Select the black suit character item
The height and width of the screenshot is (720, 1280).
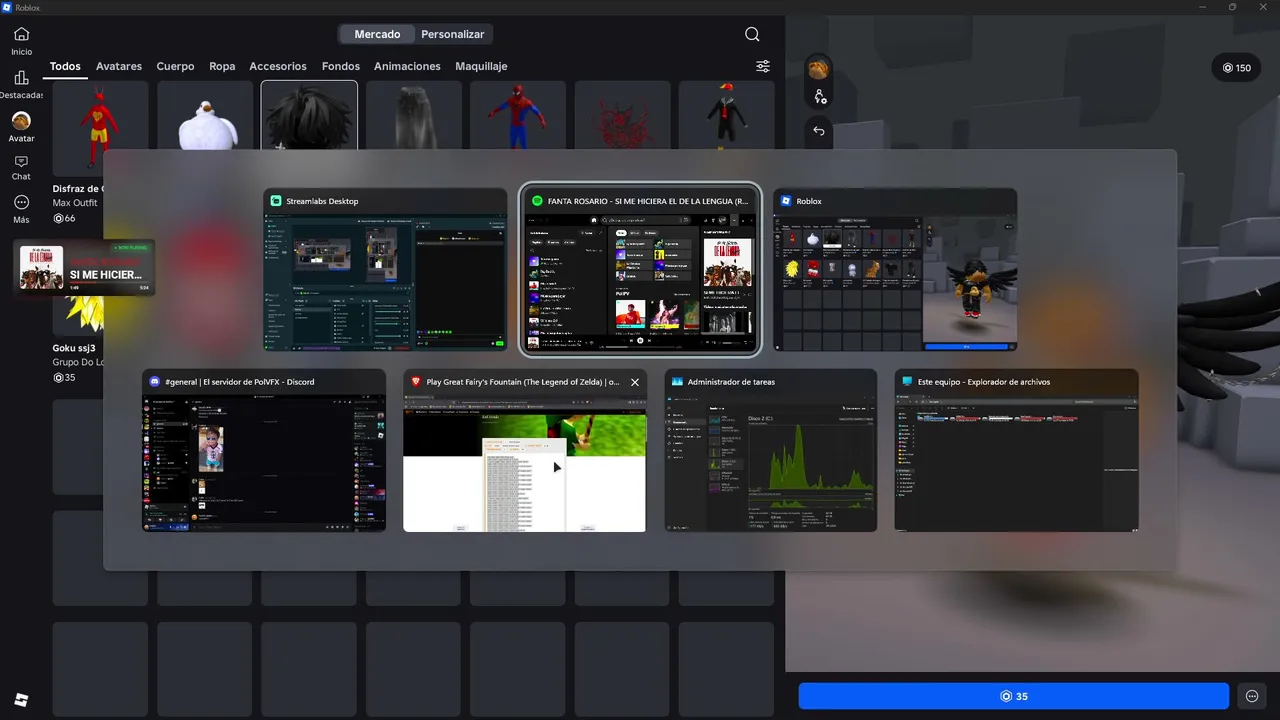click(x=726, y=115)
